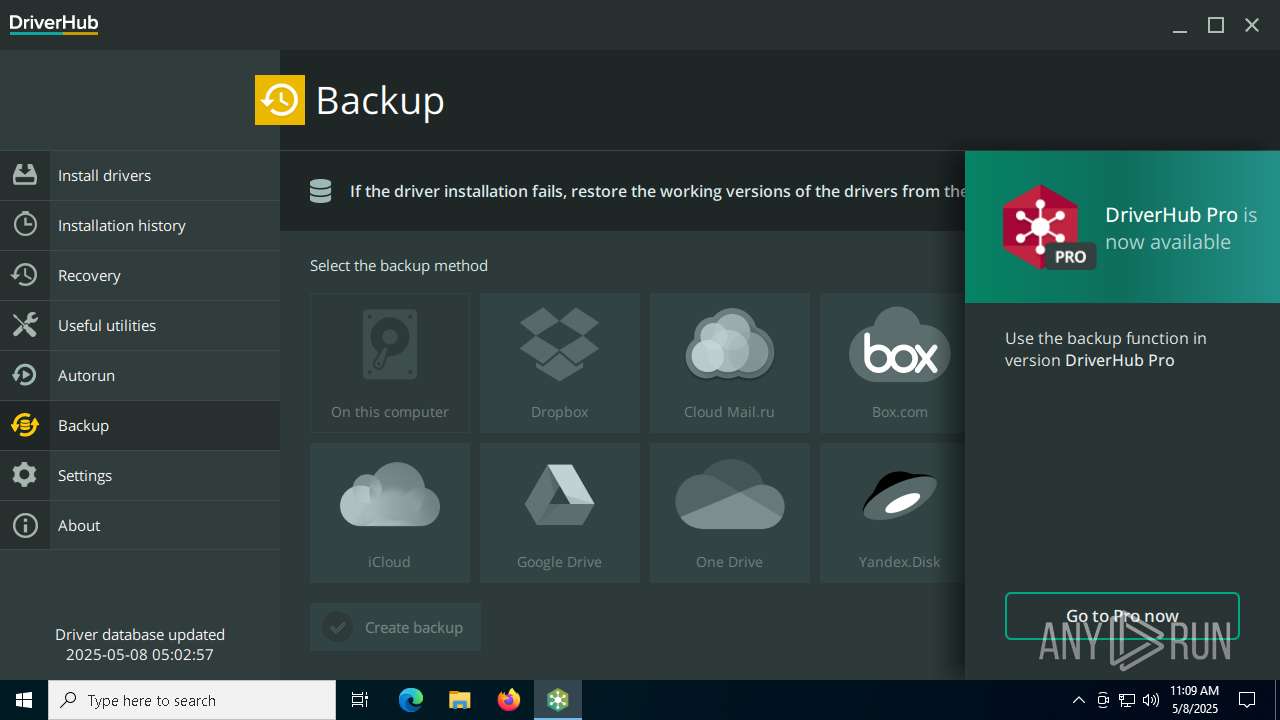Click DriverHub taskbar icon
1280x720 pixels.
click(558, 700)
